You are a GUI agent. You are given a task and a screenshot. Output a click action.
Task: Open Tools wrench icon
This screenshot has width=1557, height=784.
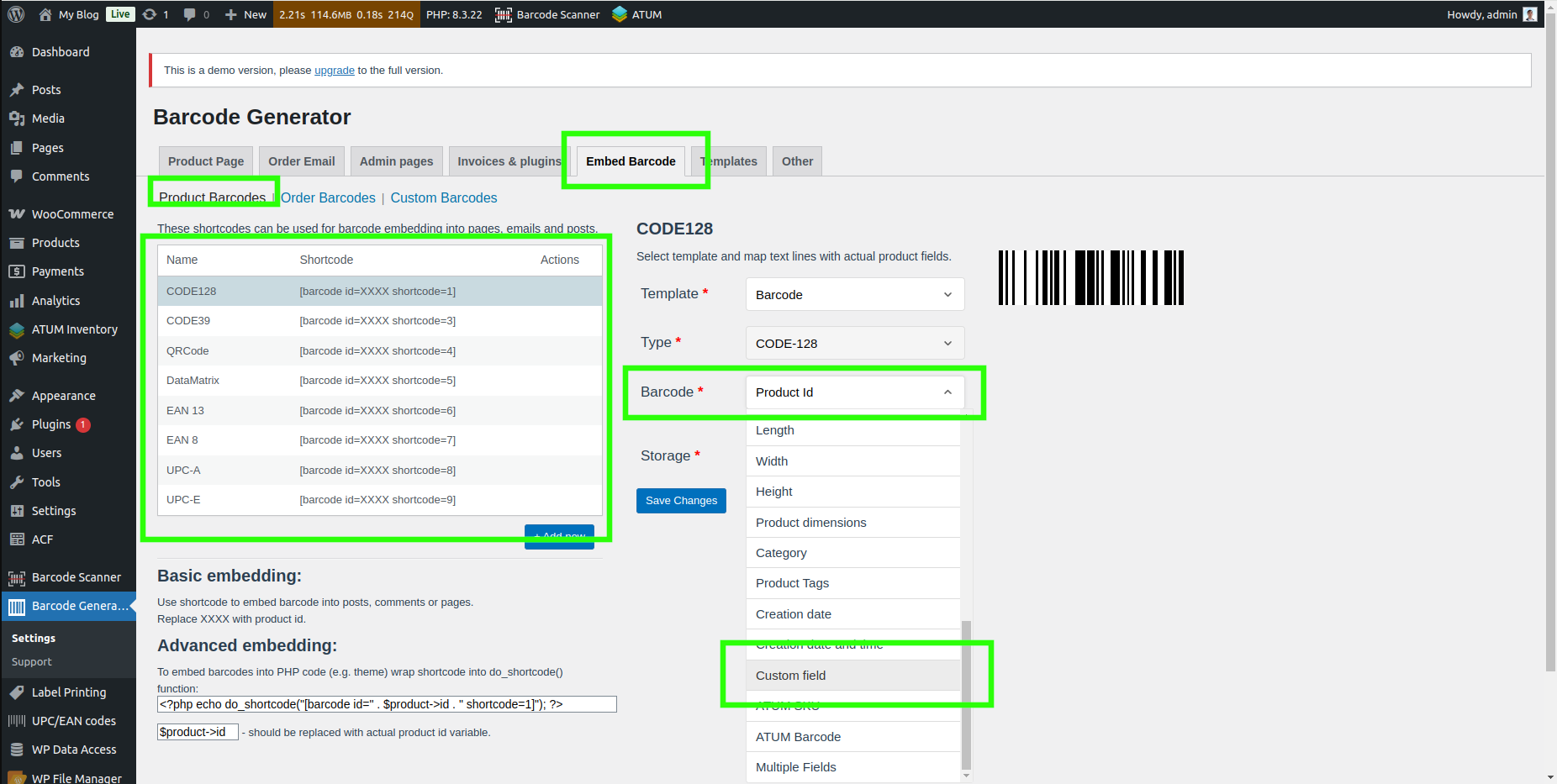[x=17, y=482]
